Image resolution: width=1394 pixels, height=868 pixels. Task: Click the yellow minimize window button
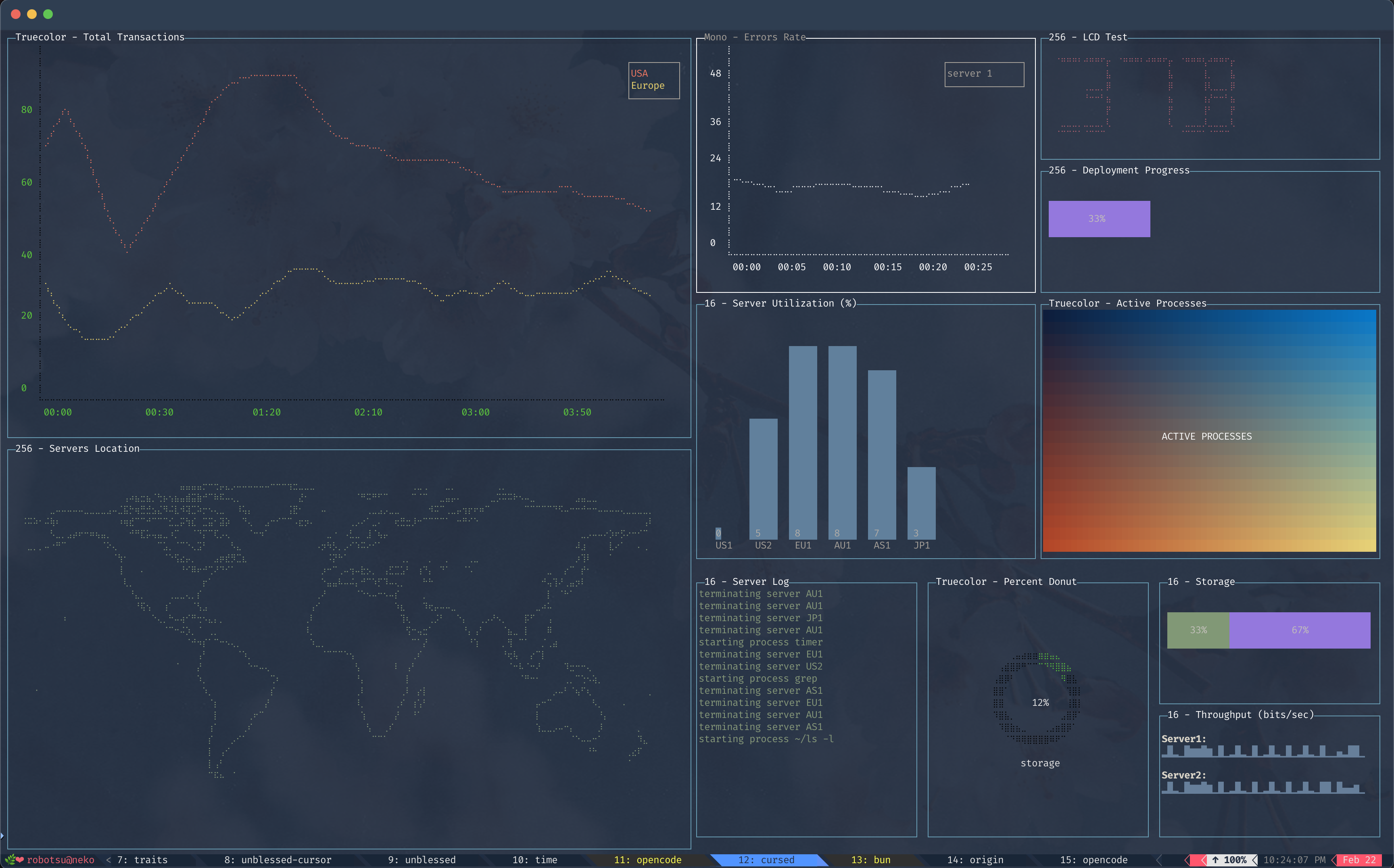[32, 14]
